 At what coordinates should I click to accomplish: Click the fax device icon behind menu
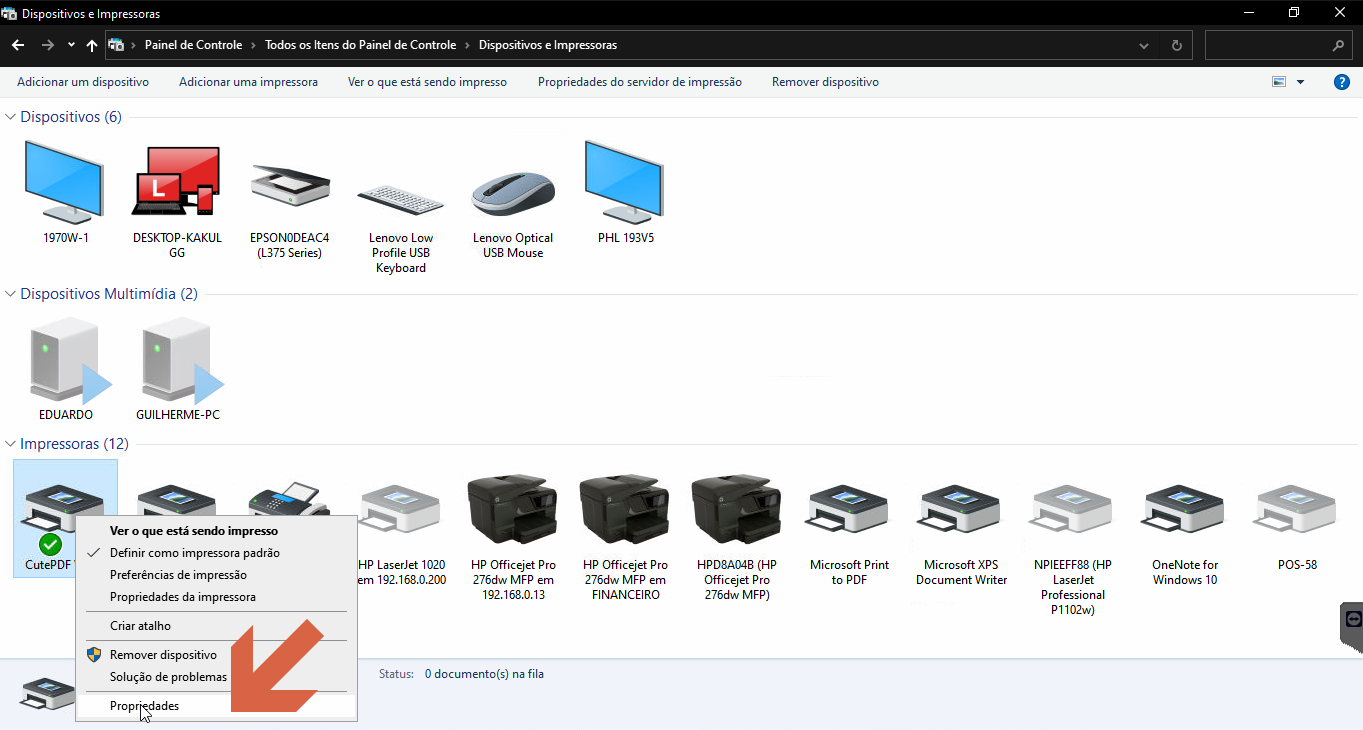[289, 497]
